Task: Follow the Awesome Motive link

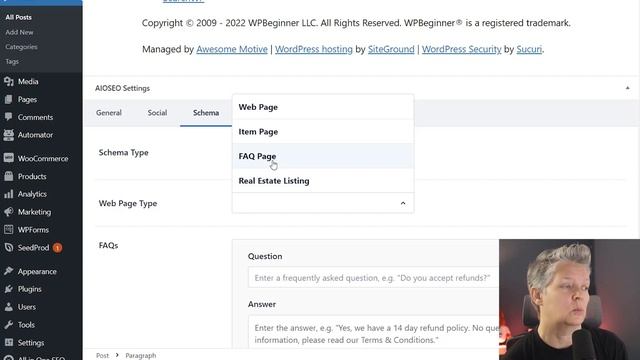Action: pyautogui.click(x=232, y=49)
